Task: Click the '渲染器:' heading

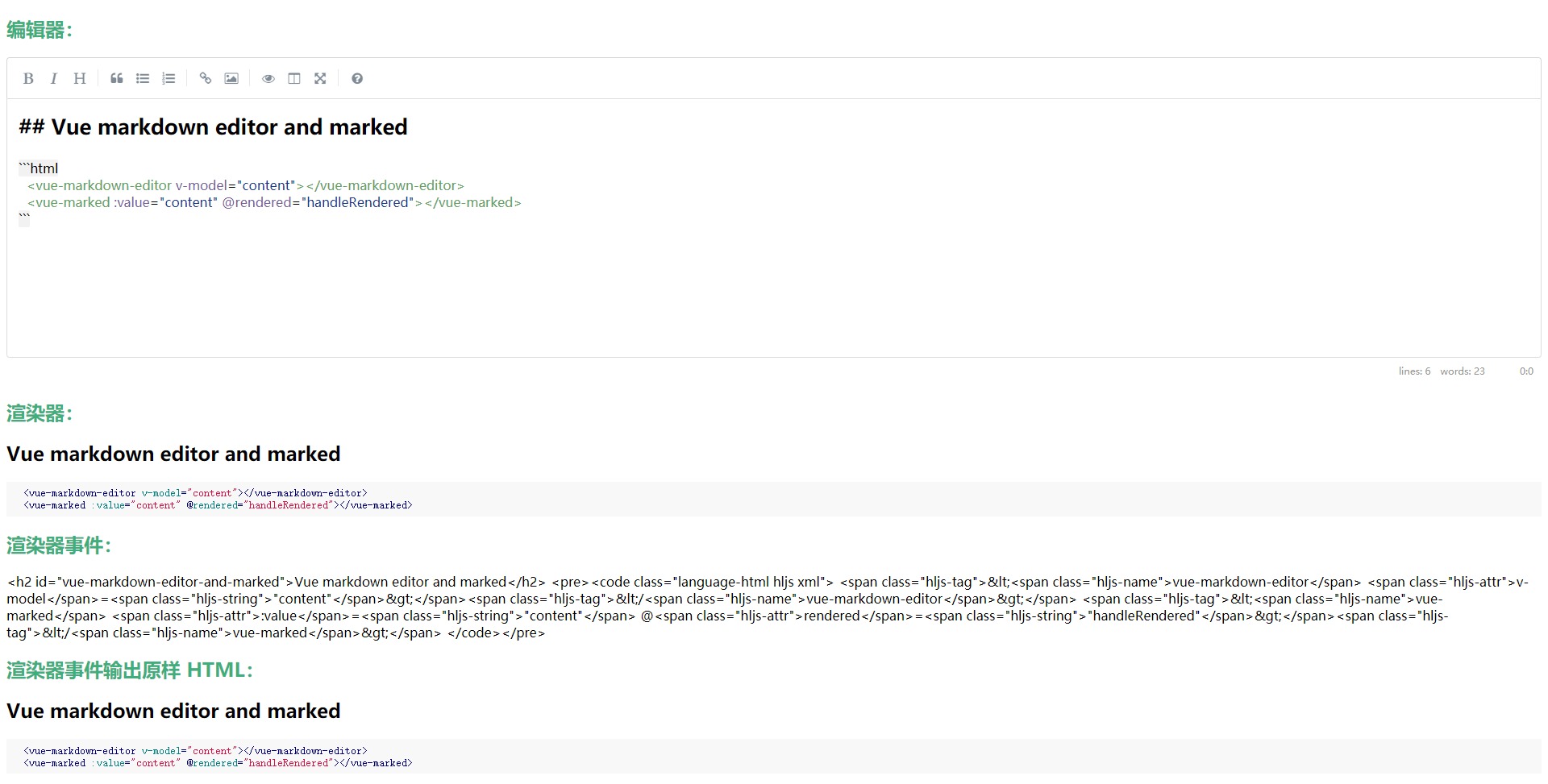Action: pos(40,413)
